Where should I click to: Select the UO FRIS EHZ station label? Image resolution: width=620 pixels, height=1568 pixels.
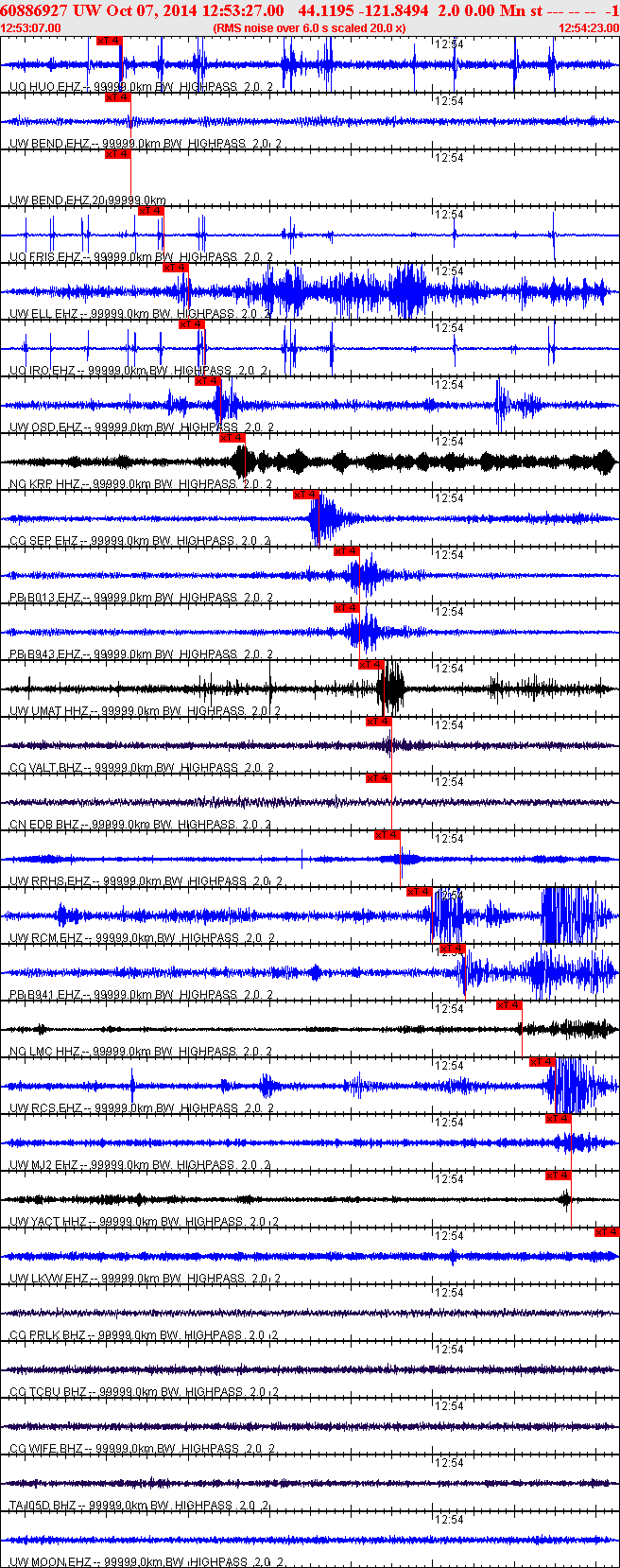(x=142, y=257)
